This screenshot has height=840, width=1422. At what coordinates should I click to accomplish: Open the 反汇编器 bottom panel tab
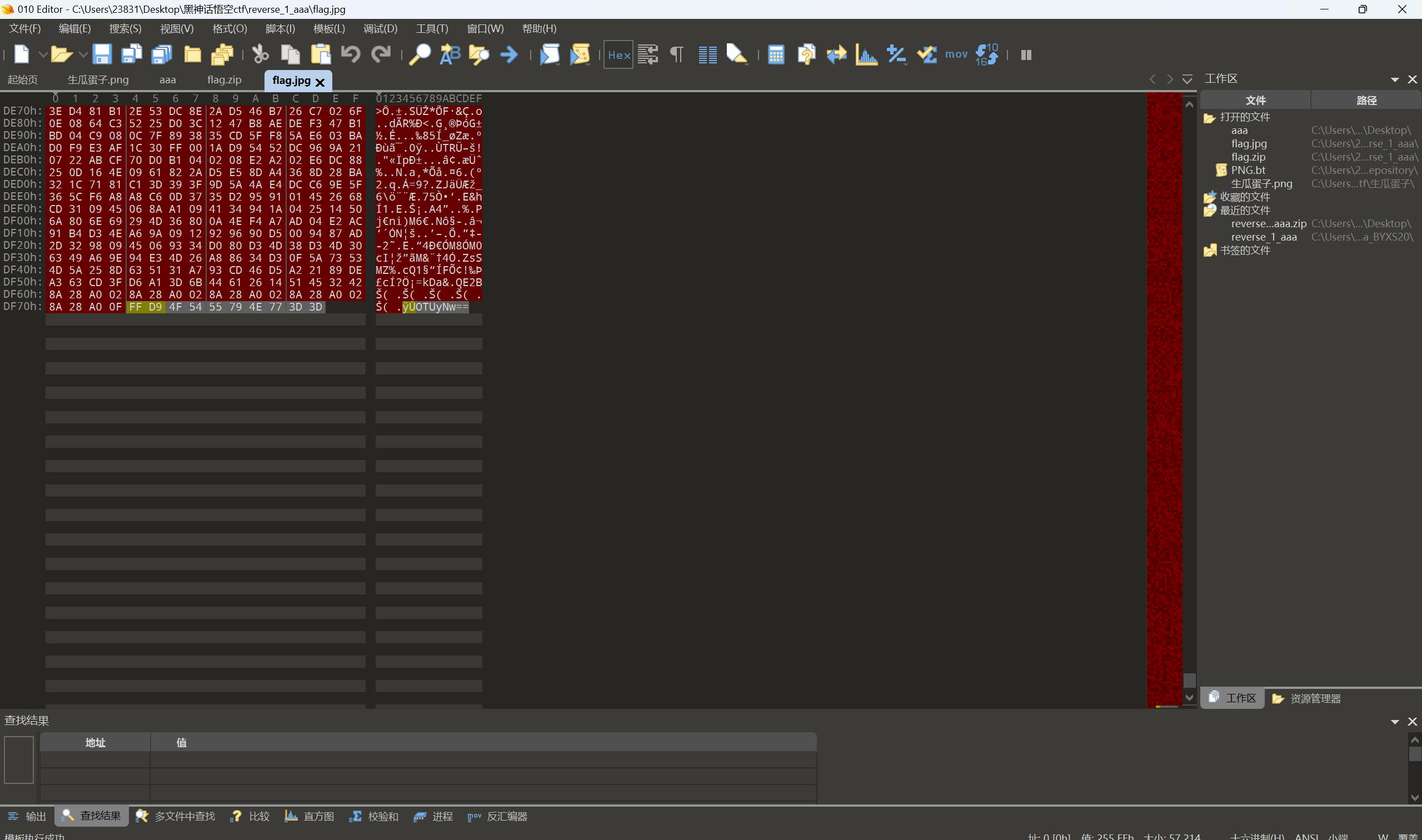497,816
